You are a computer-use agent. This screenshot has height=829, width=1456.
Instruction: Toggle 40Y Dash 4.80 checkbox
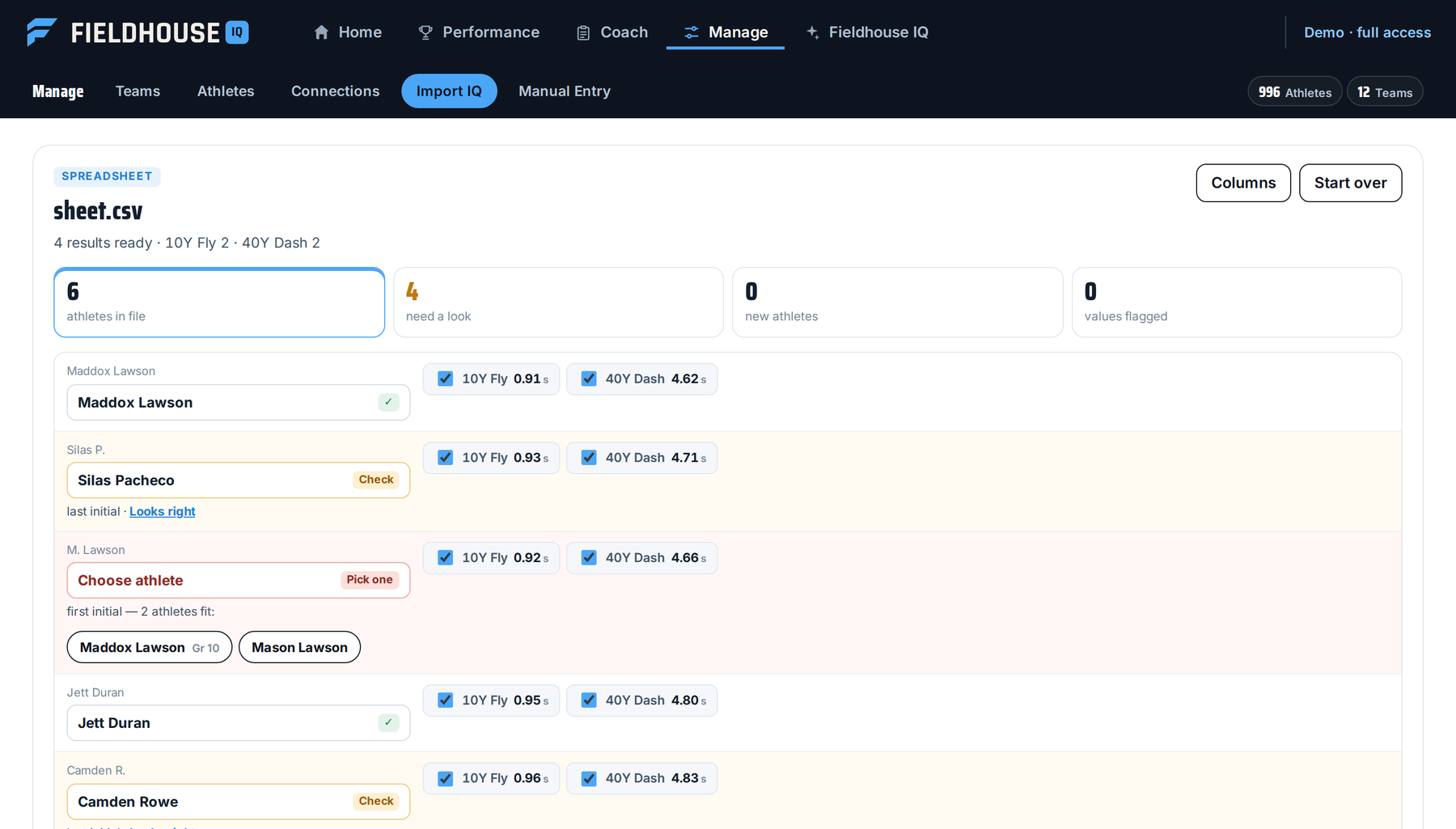tap(589, 700)
